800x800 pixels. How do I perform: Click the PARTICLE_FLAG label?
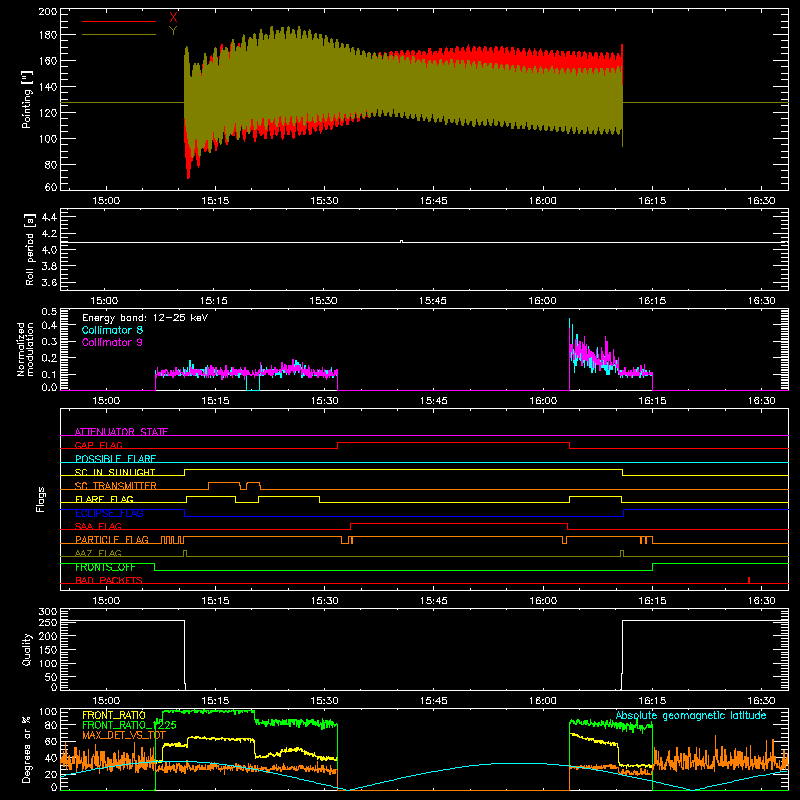point(112,540)
